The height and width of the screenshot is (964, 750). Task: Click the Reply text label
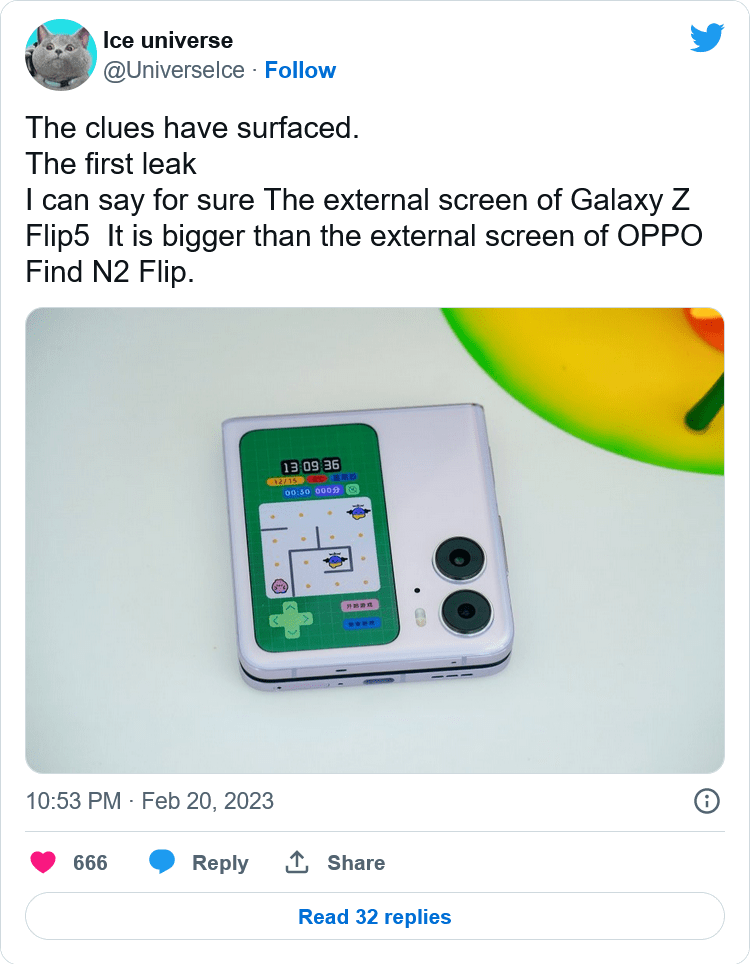pyautogui.click(x=220, y=863)
